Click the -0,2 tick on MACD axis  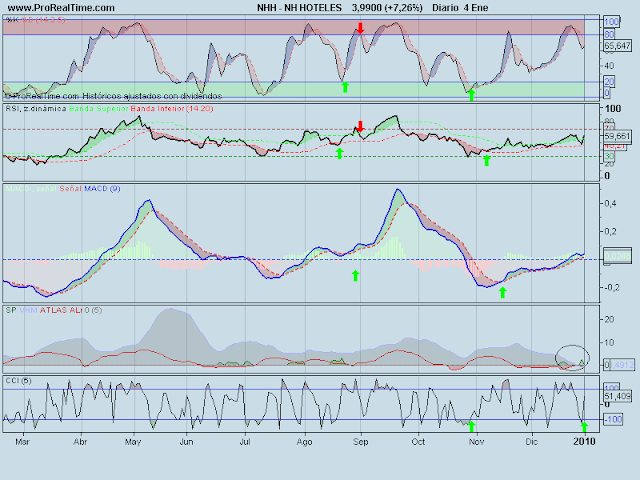coord(610,287)
